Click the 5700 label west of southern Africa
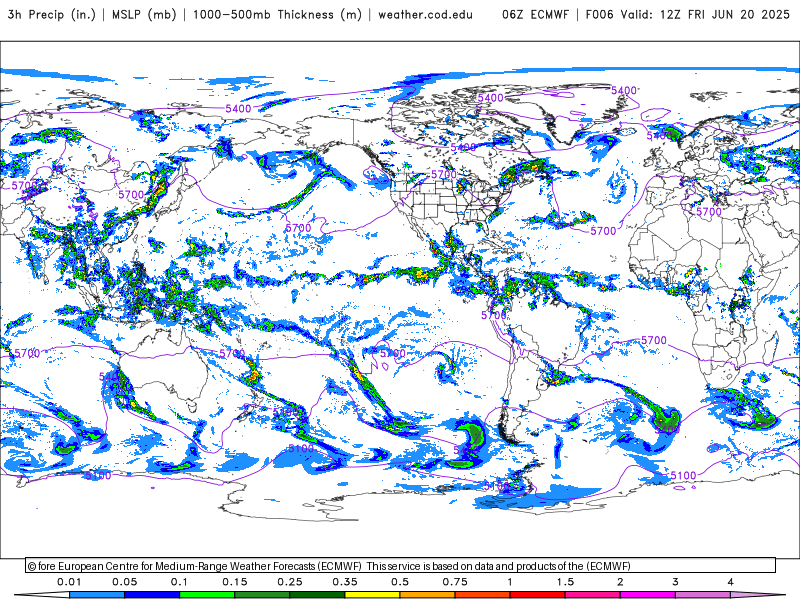This screenshot has width=800, height=600. (x=654, y=340)
